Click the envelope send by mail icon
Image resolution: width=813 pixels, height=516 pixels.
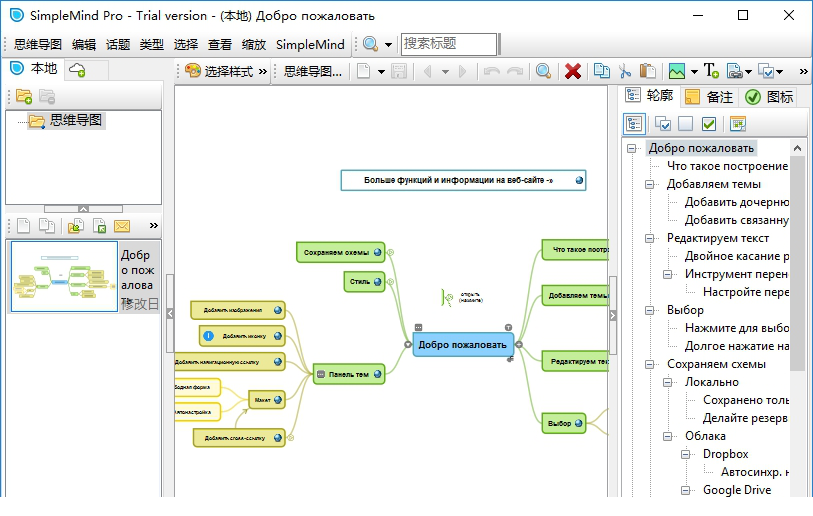pos(122,226)
